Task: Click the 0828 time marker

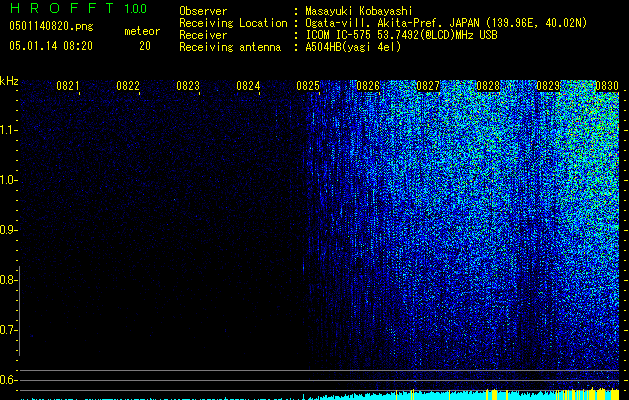Action: [488, 85]
